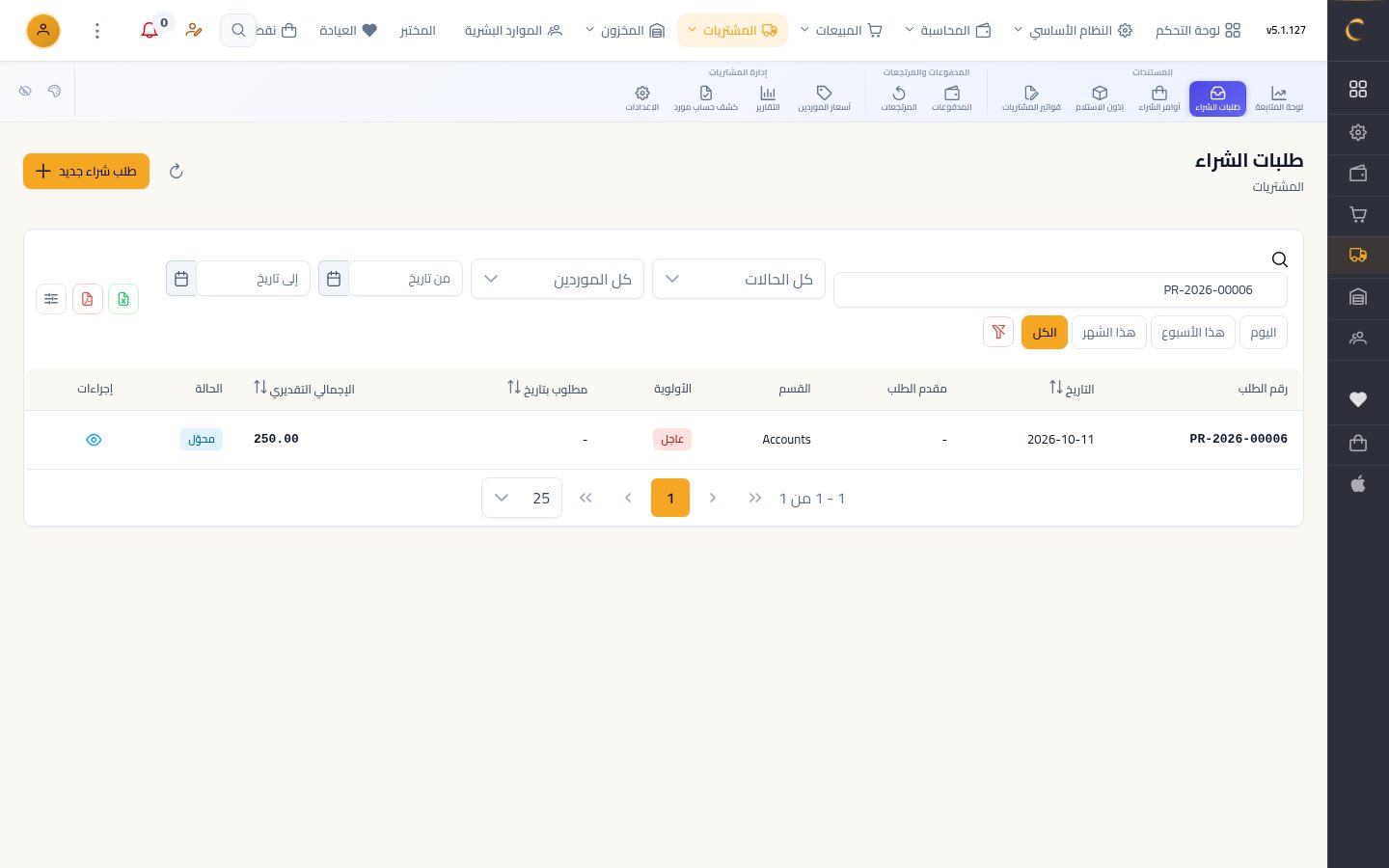This screenshot has width=1389, height=868.
Task: Click the 'طلب شراء جديد' button
Action: pyautogui.click(x=86, y=171)
